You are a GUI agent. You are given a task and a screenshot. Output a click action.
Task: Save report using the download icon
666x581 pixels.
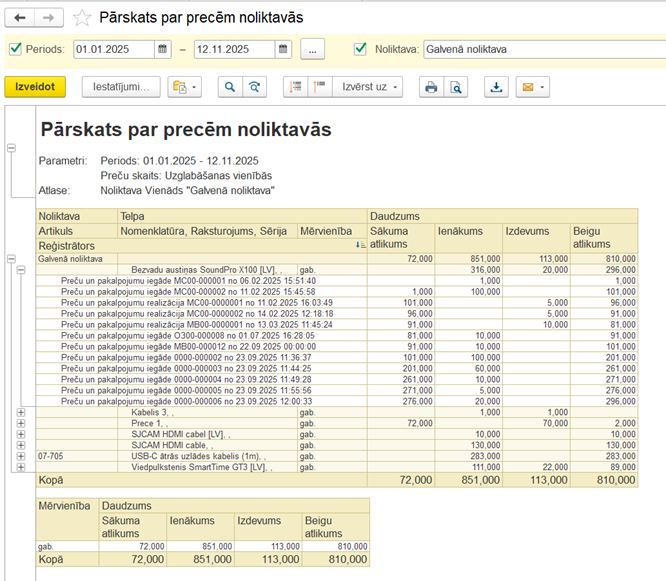point(495,87)
